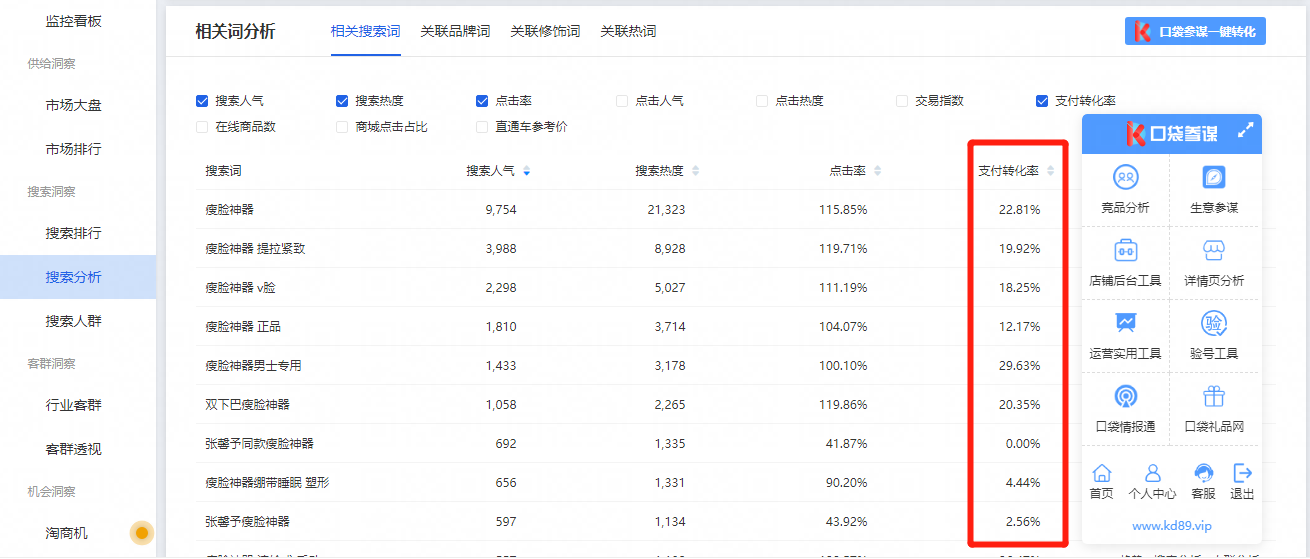The width and height of the screenshot is (1310, 559).
Task: Click the 口袋参谋一键转化 button
Action: 1195,31
